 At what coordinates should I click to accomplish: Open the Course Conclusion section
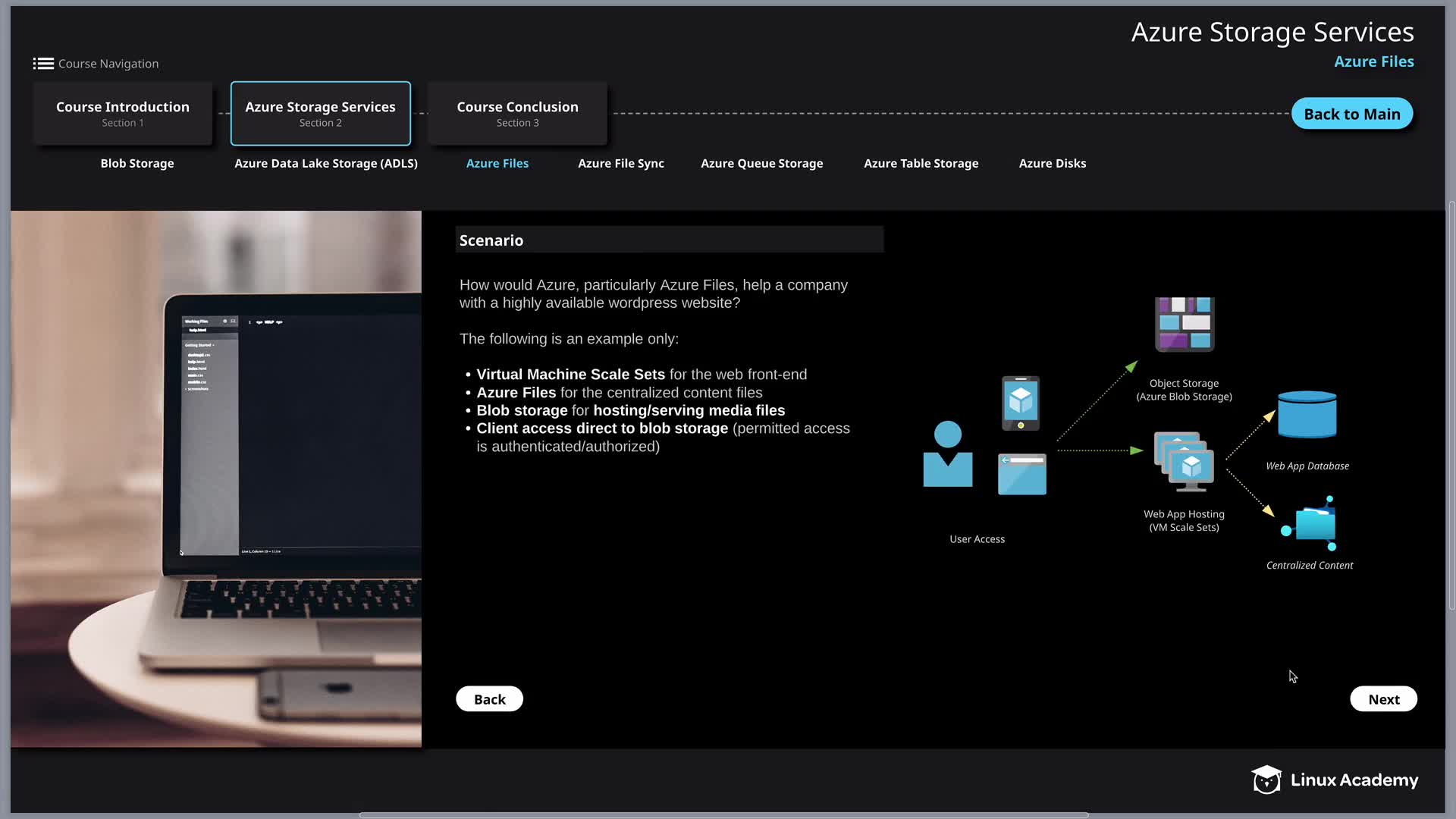tap(517, 114)
